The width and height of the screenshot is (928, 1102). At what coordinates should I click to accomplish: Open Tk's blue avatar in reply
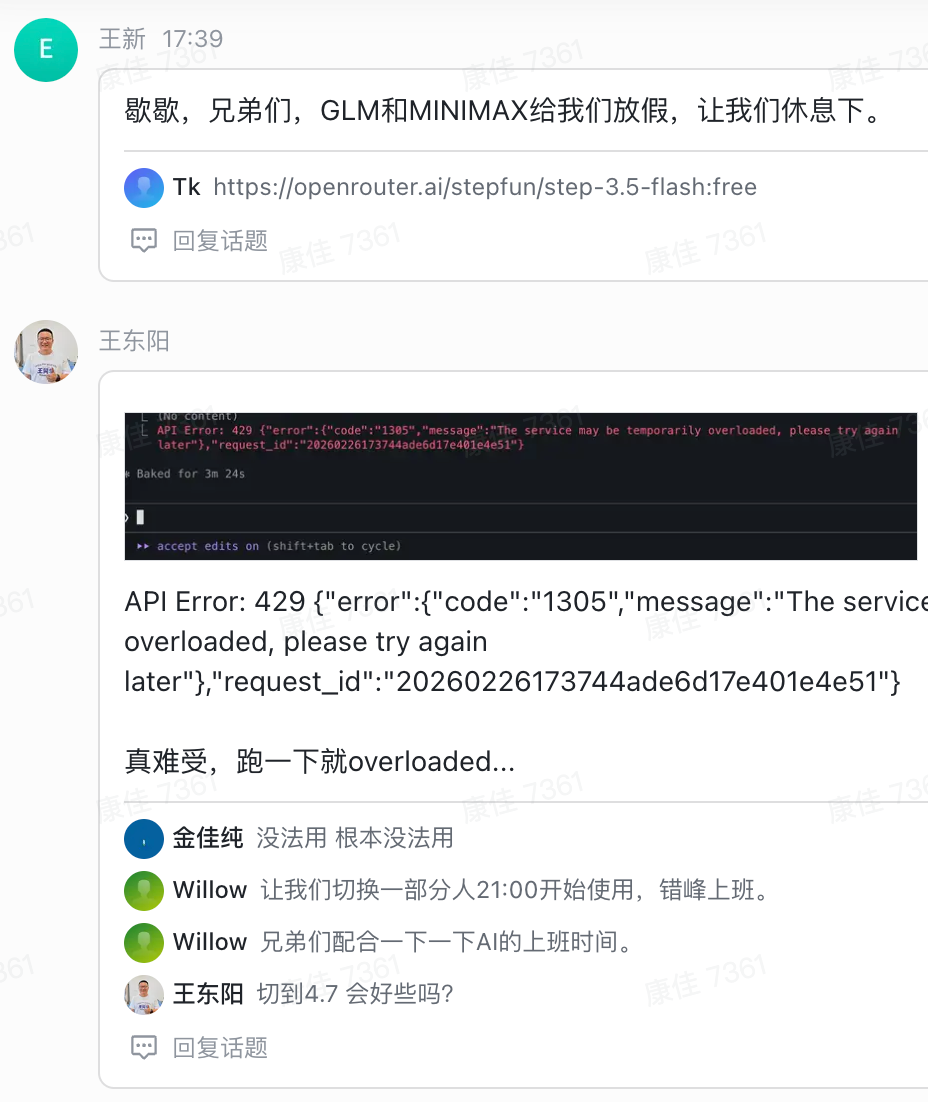(144, 188)
